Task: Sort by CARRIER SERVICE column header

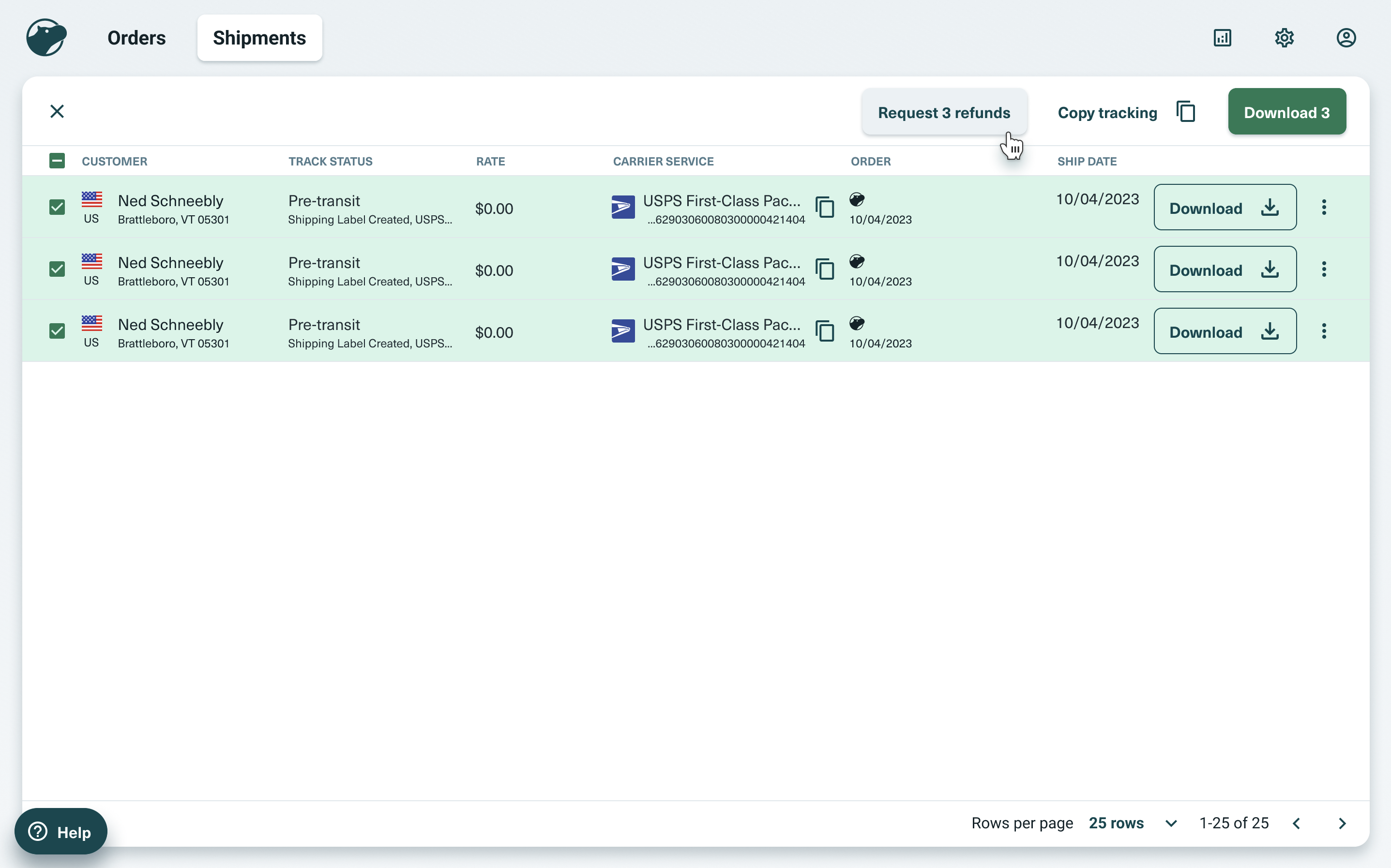Action: (663, 161)
